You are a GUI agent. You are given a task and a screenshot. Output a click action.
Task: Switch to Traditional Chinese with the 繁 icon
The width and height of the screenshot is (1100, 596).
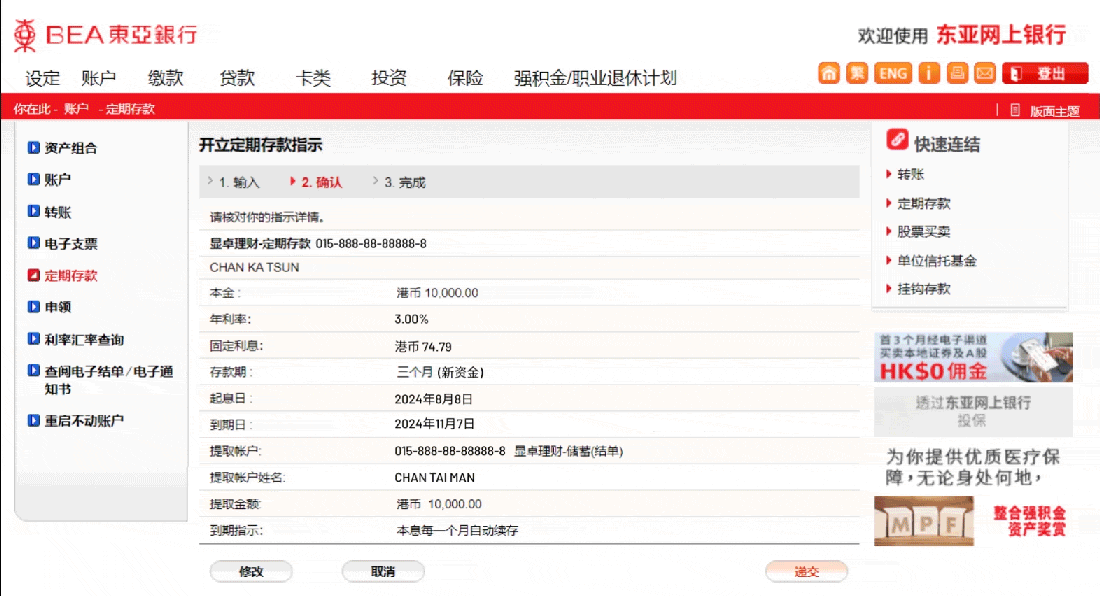point(857,73)
